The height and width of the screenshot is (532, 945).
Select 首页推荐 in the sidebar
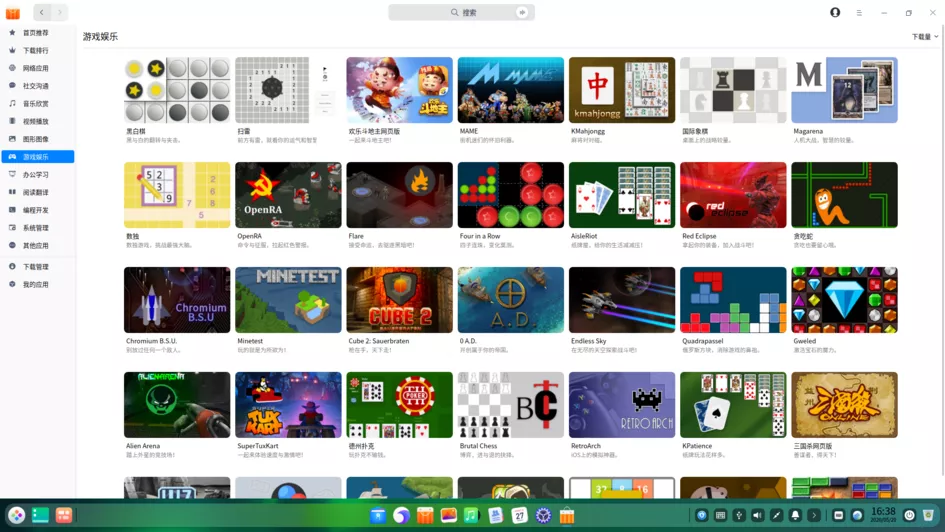[37, 33]
